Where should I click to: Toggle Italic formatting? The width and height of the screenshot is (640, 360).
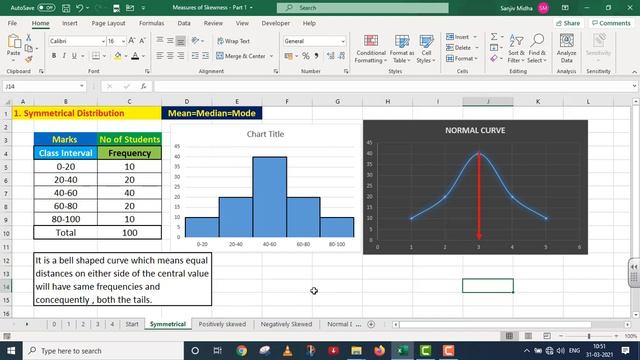click(x=64, y=56)
